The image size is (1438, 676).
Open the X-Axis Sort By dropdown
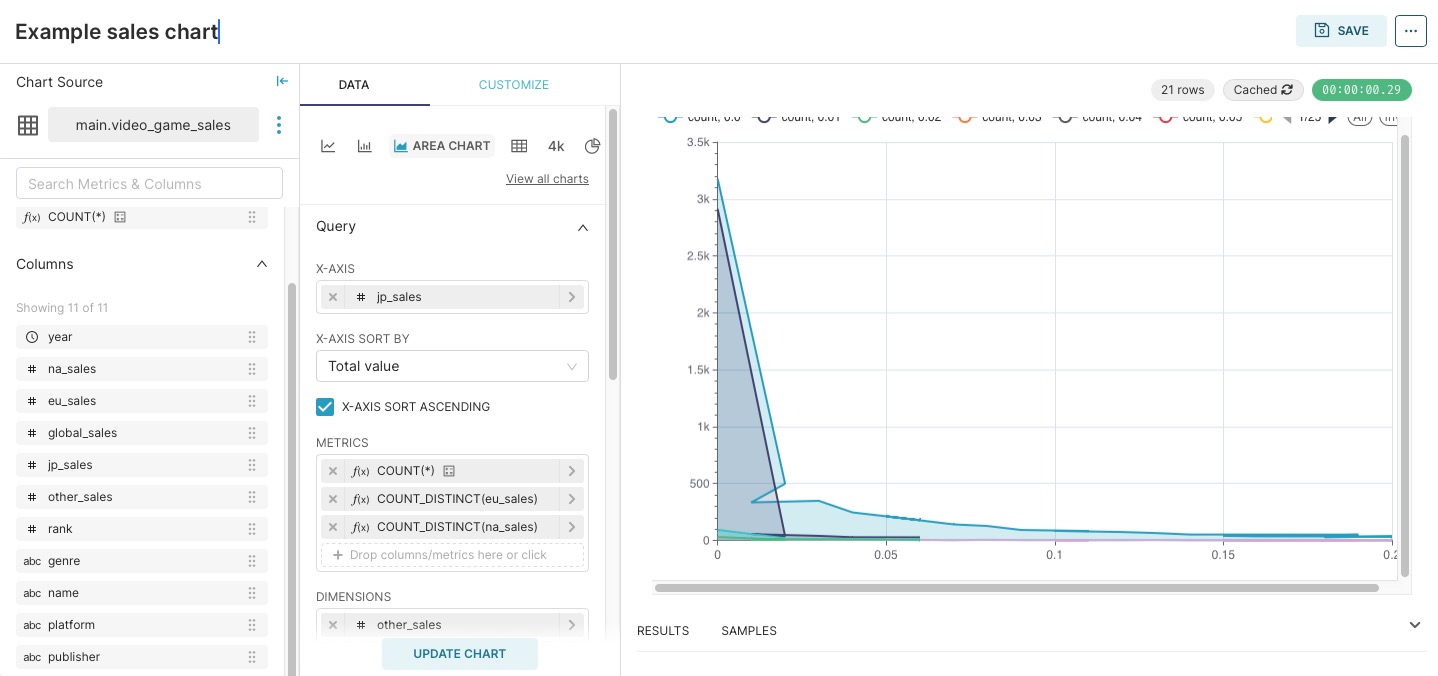pyautogui.click(x=452, y=366)
